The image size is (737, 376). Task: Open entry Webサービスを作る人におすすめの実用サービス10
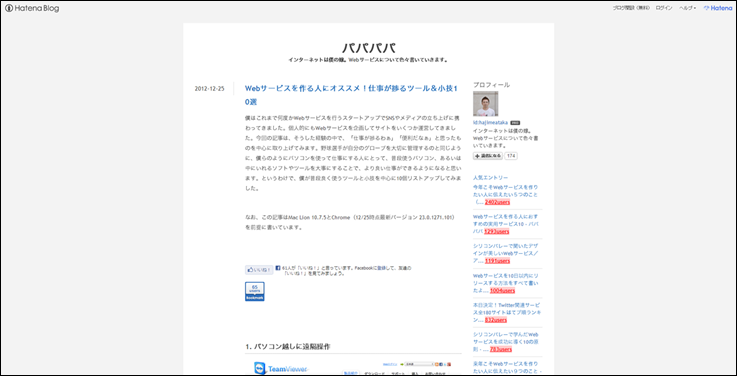506,224
